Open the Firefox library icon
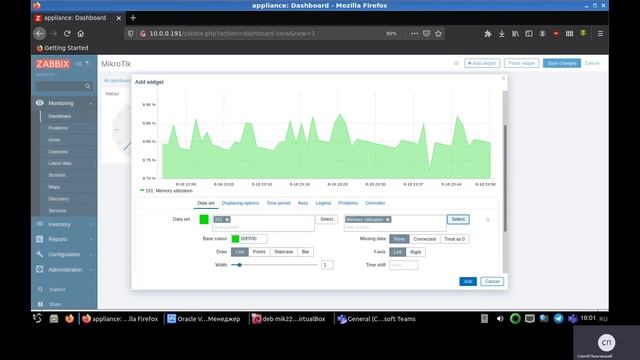 click(516, 33)
